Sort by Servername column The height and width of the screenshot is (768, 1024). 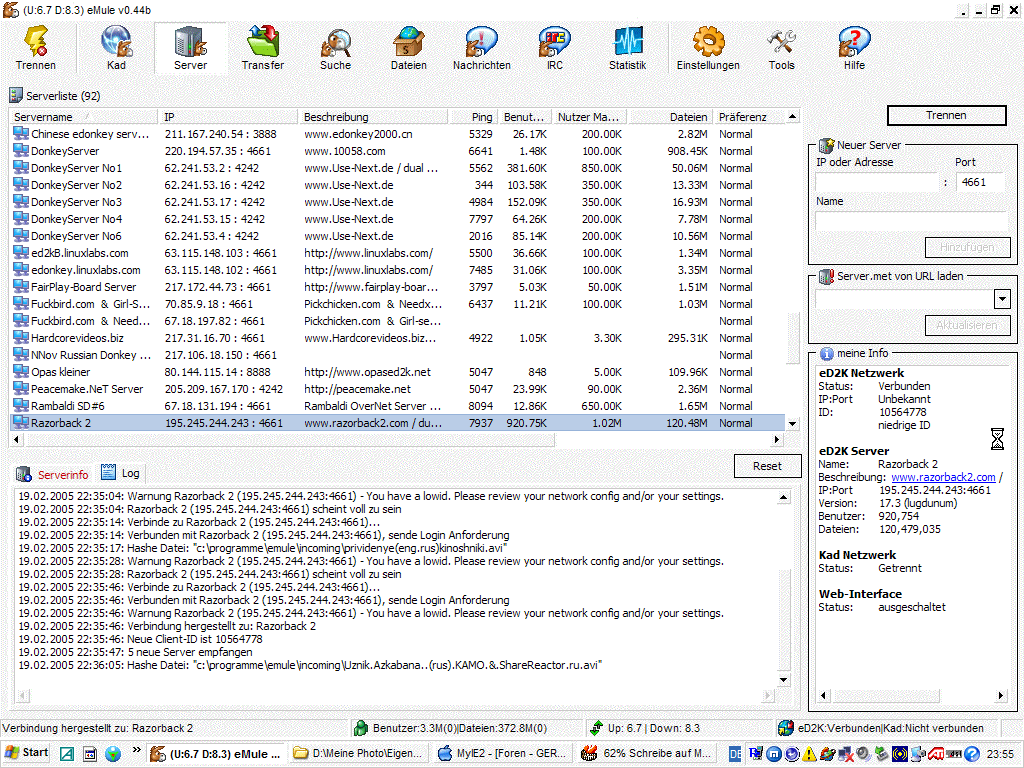(84, 117)
